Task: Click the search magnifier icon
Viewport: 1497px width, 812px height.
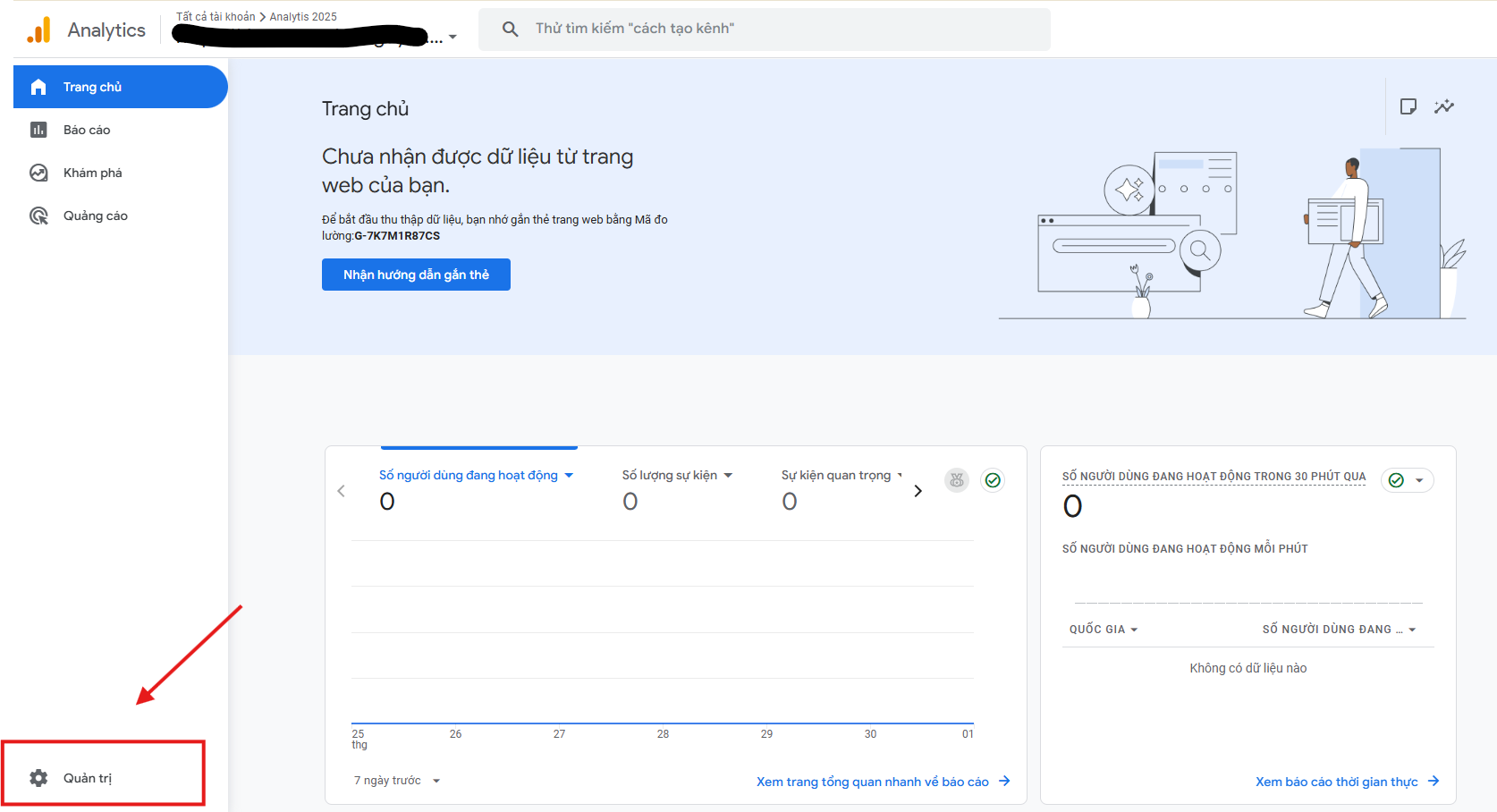Action: [510, 29]
